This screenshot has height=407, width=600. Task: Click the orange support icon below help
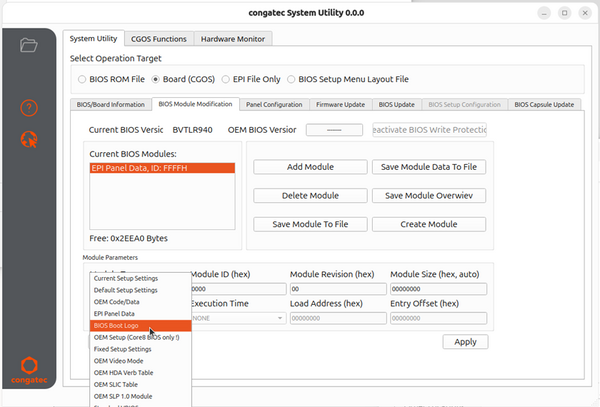click(x=28, y=139)
